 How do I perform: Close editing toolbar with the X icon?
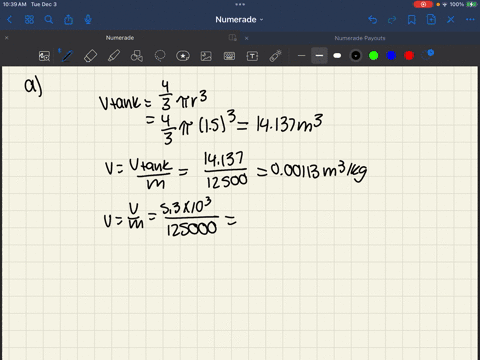click(451, 20)
